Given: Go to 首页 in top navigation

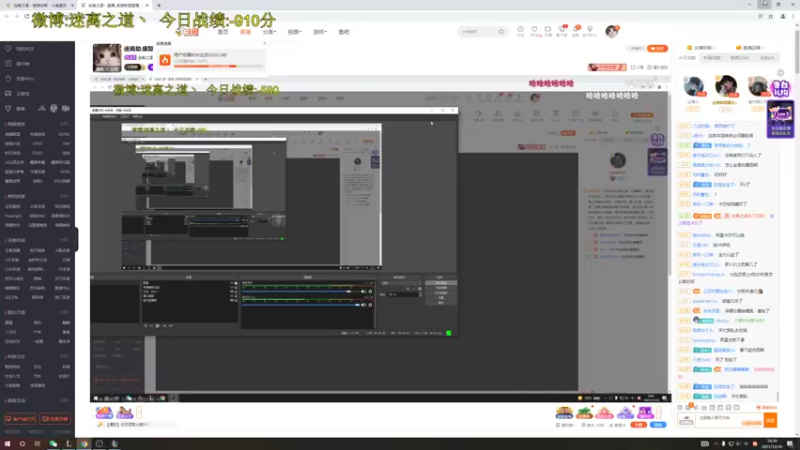Looking at the screenshot, I should tap(223, 32).
